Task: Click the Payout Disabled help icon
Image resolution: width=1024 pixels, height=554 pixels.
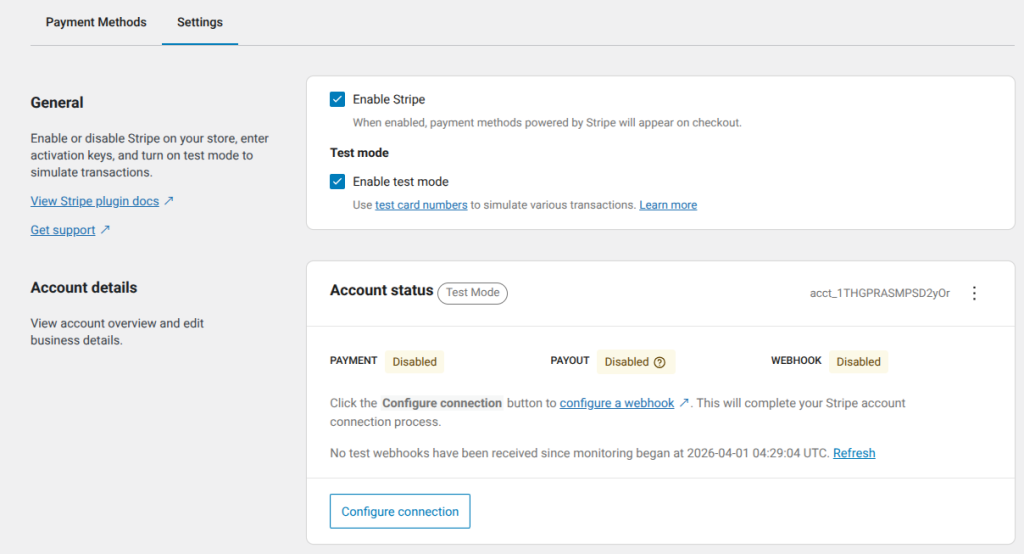Action: click(660, 362)
